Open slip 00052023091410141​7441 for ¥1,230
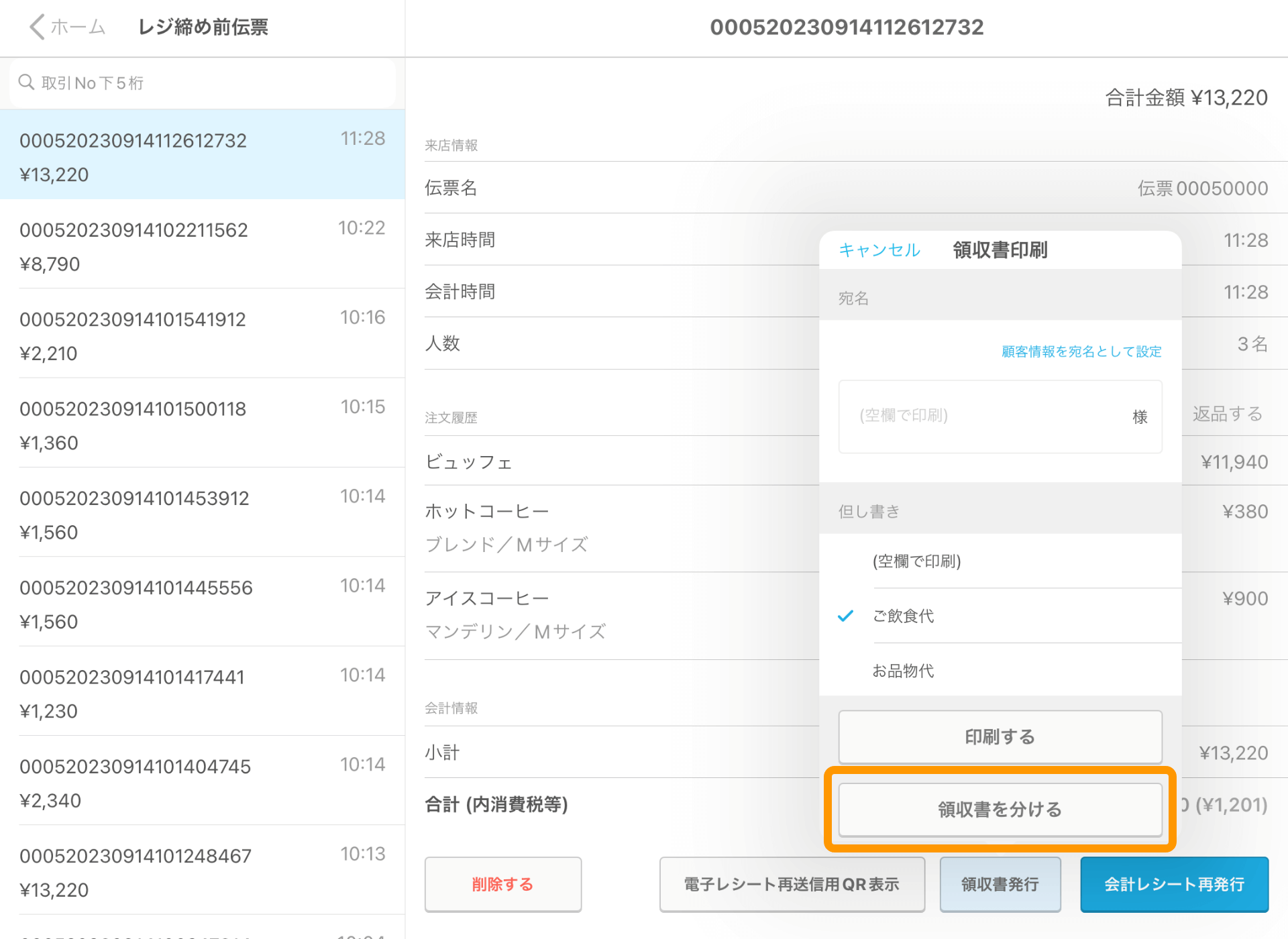The image size is (1288, 939). point(203,691)
